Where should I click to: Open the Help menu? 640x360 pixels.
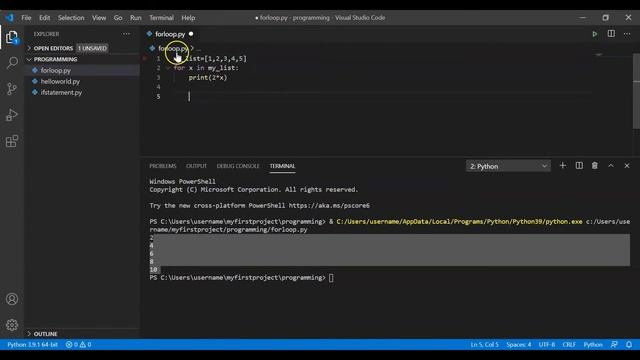coord(188,18)
